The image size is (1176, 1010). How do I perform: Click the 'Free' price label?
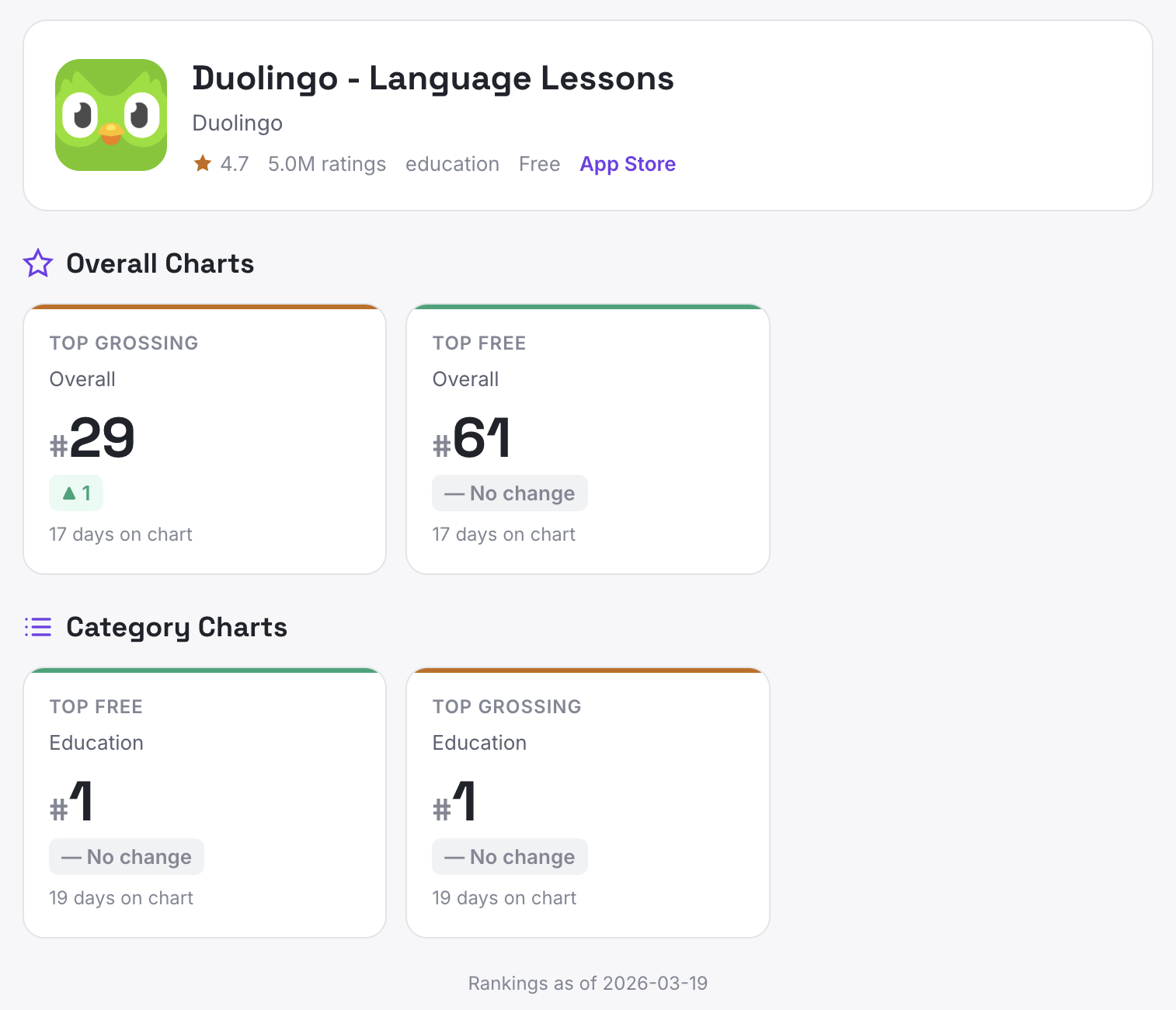540,164
